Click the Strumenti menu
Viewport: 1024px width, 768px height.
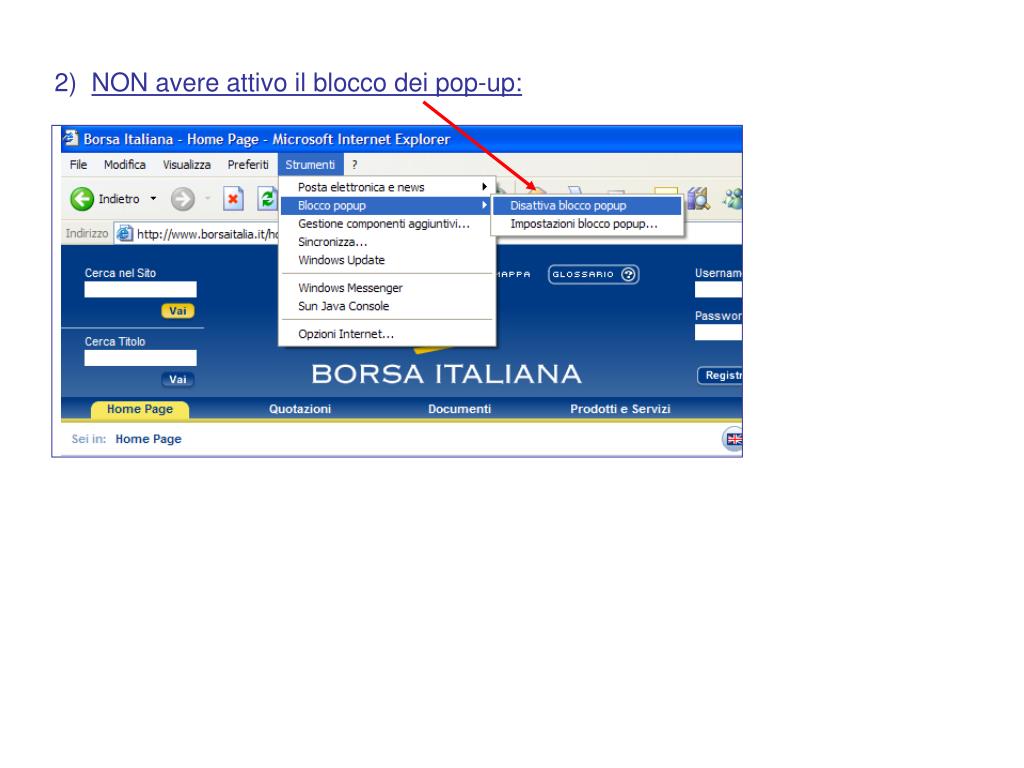pos(310,165)
